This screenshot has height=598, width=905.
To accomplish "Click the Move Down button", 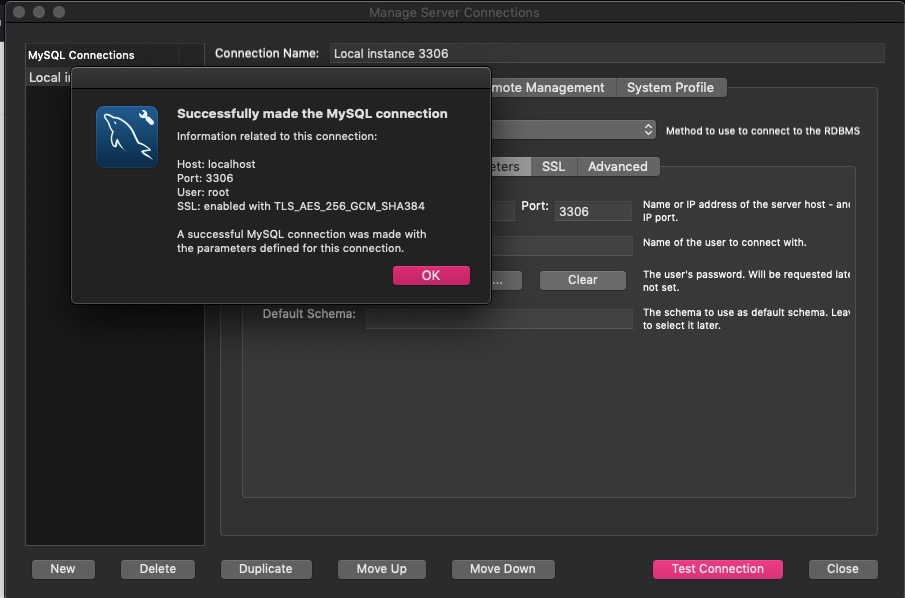I will (503, 569).
